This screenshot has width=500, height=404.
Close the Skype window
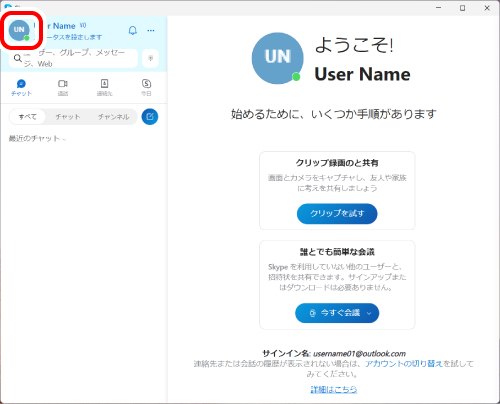487,8
